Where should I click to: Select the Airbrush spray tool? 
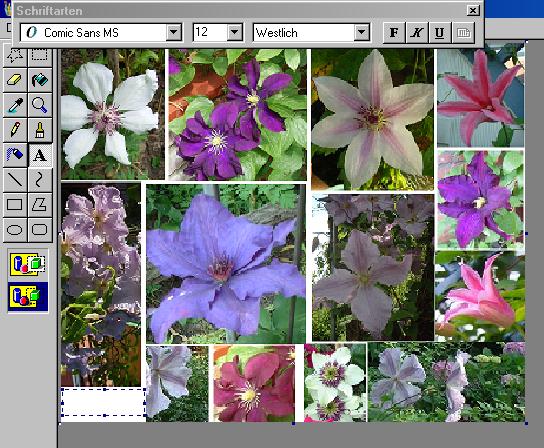(x=15, y=155)
